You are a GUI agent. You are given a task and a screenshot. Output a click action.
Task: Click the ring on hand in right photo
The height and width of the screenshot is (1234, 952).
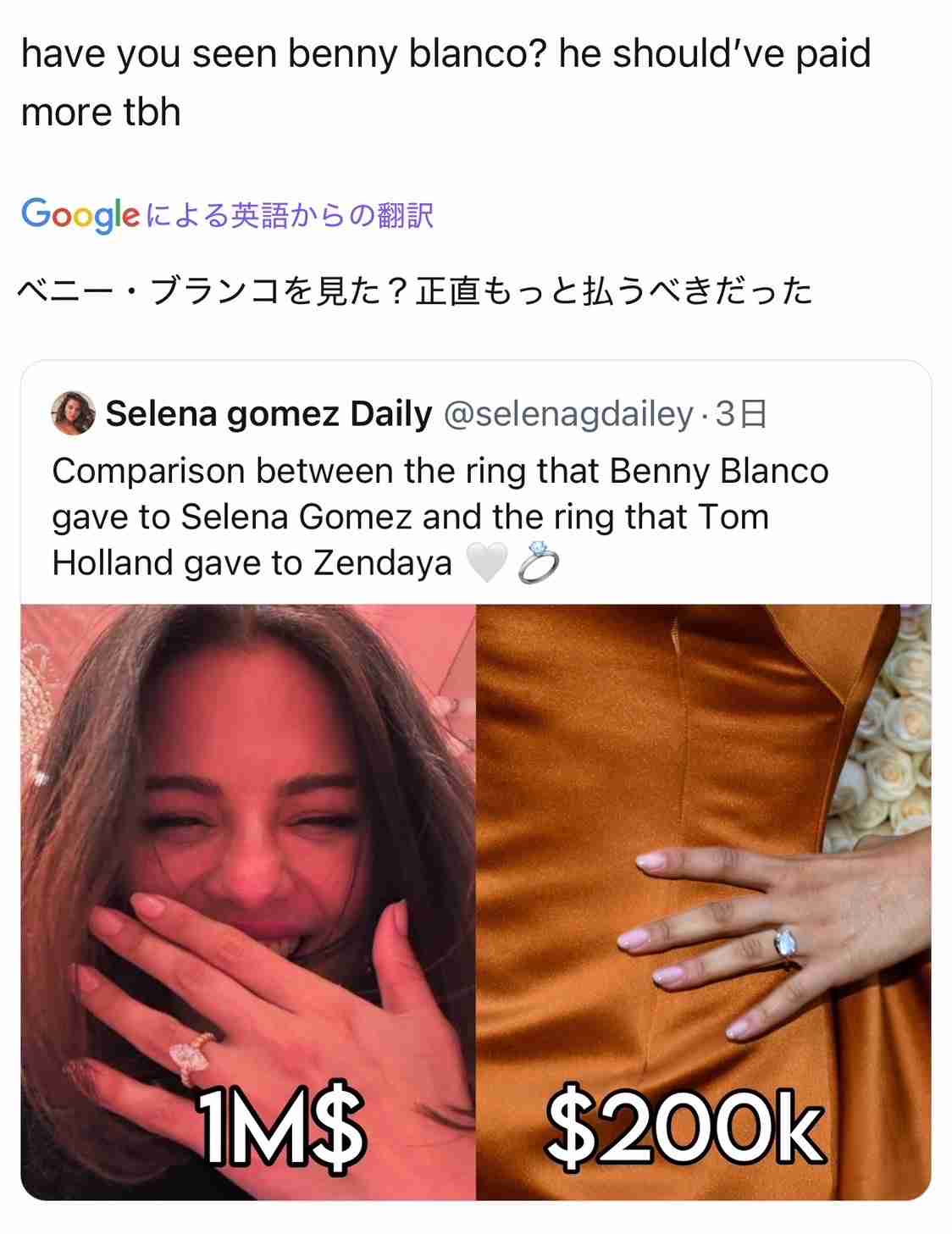[x=787, y=943]
